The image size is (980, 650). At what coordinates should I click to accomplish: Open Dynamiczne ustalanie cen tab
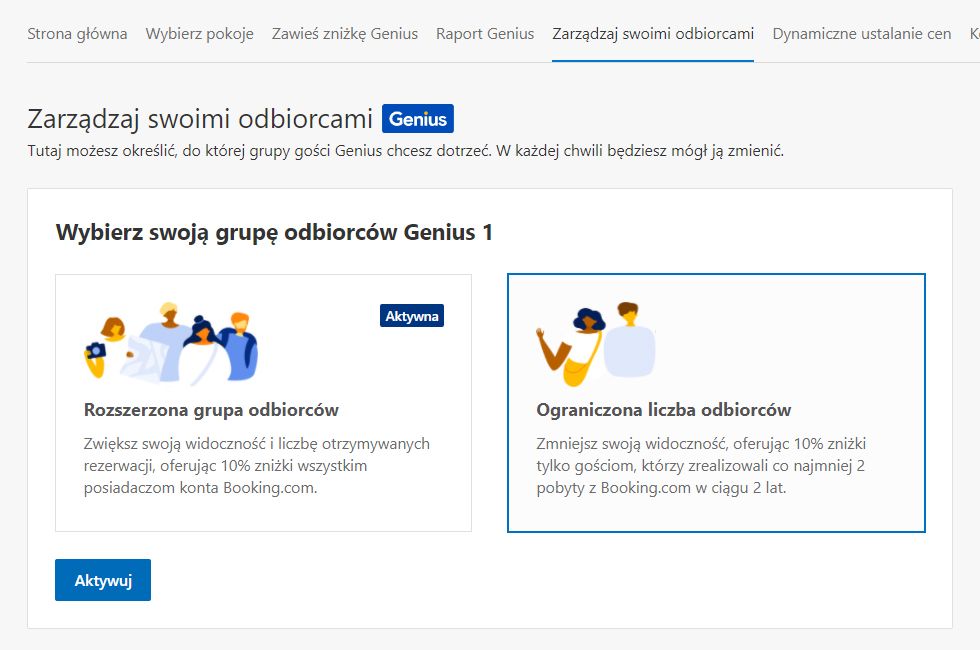point(862,34)
